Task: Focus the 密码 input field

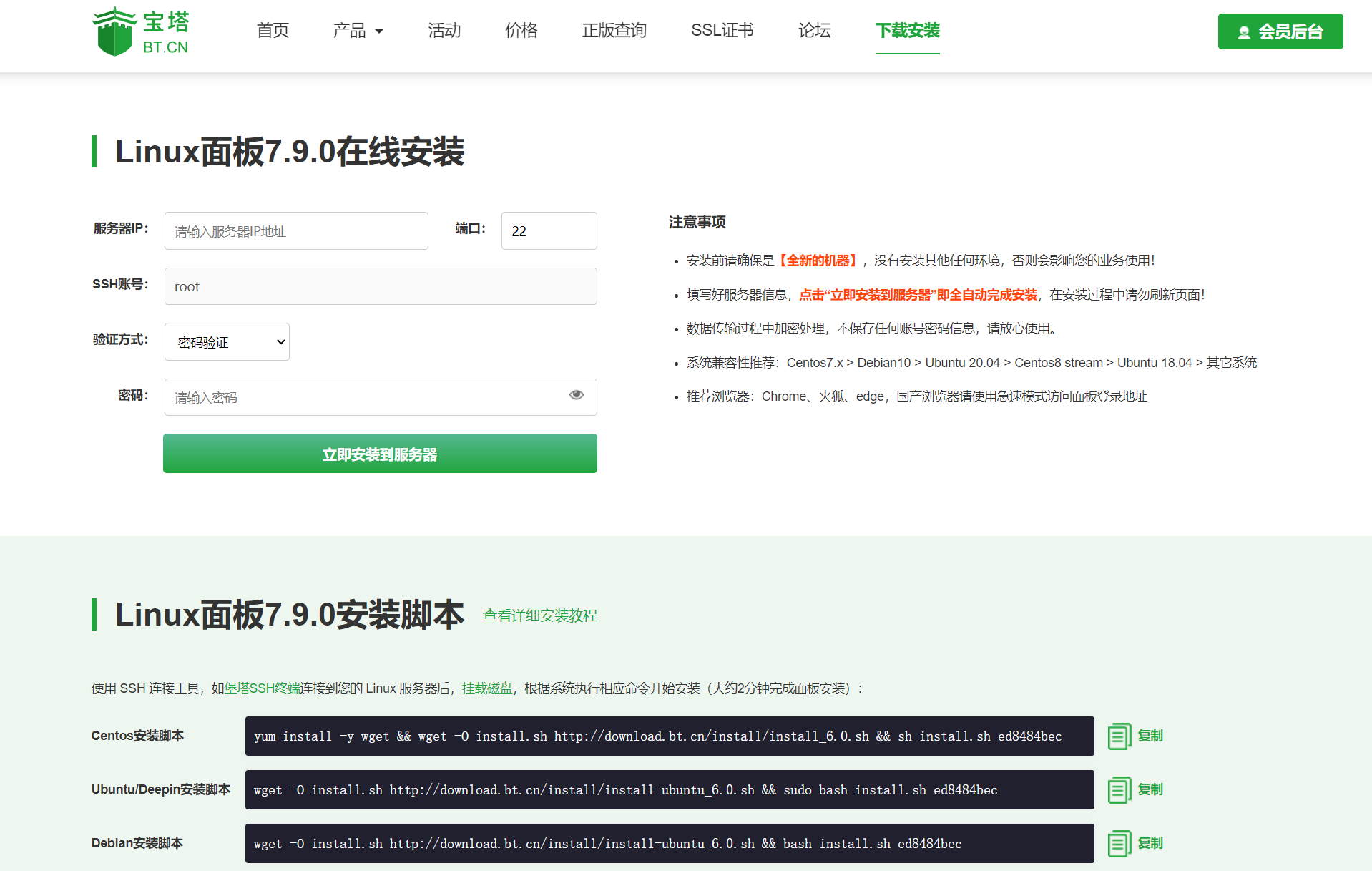Action: pos(381,397)
